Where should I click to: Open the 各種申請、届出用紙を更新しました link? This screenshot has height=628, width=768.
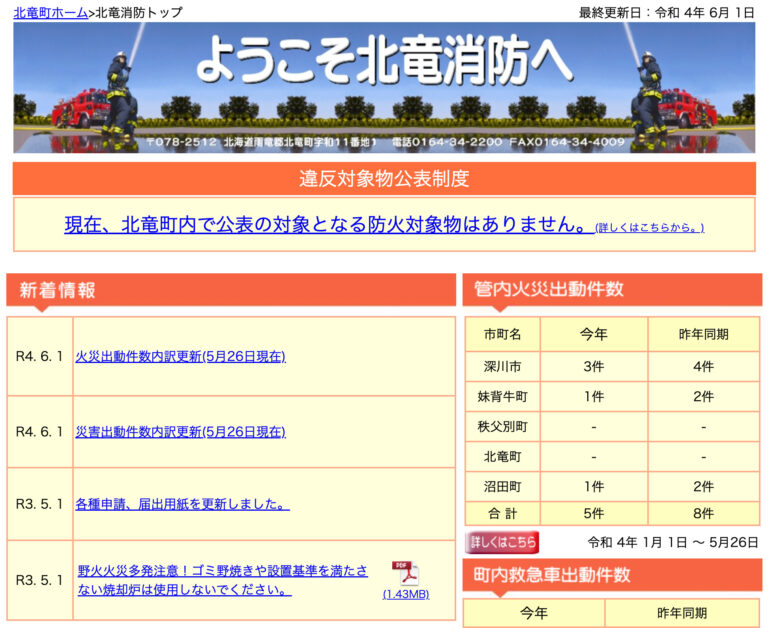182,504
